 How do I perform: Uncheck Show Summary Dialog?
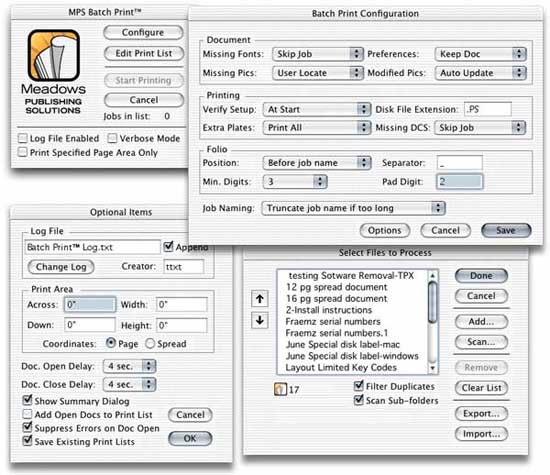point(27,400)
